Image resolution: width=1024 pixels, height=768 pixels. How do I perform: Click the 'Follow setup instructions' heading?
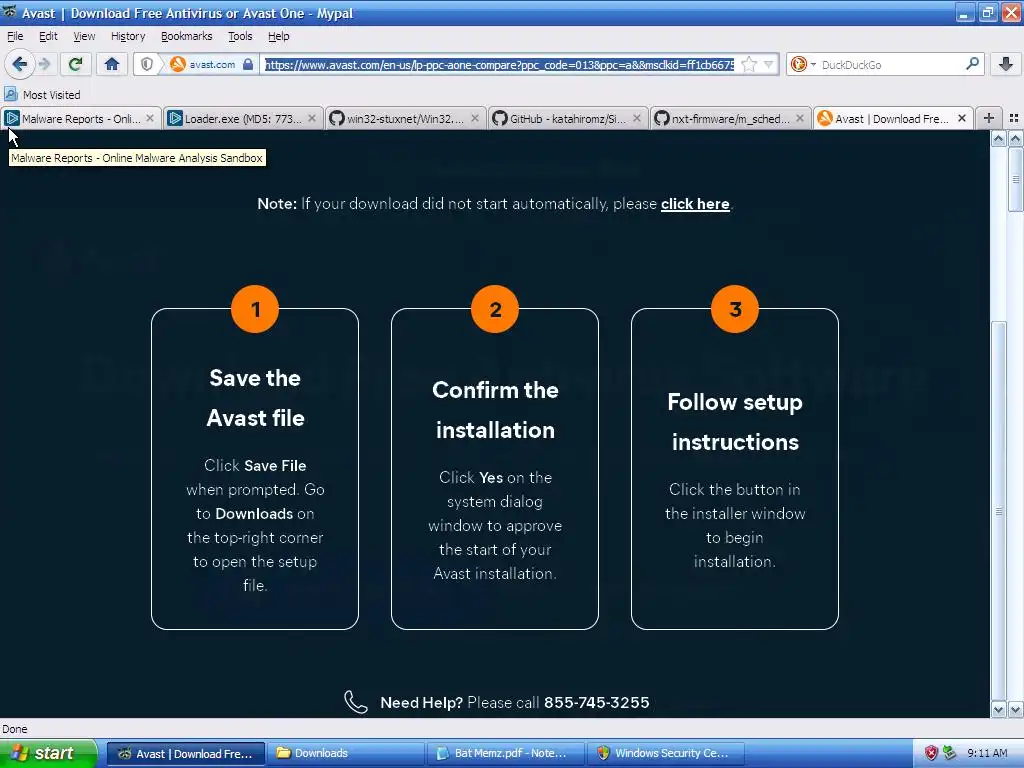click(x=735, y=422)
